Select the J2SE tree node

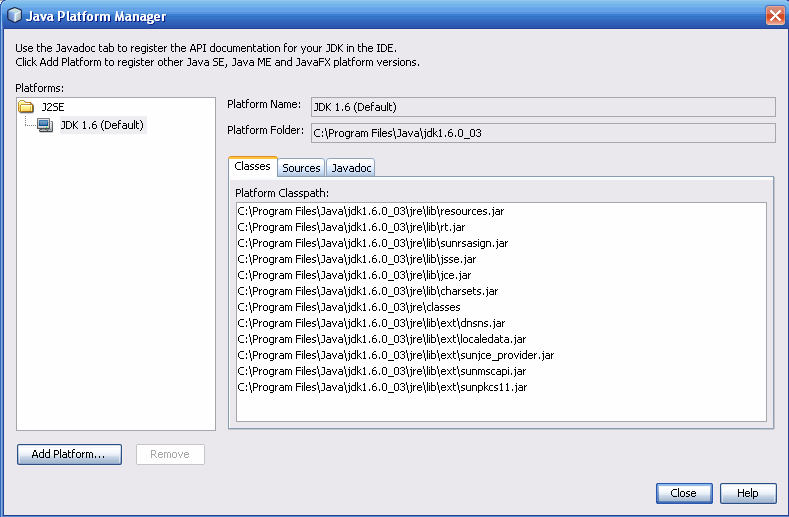coord(53,107)
